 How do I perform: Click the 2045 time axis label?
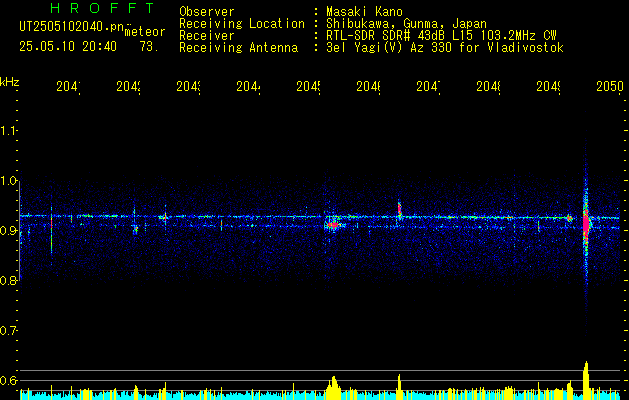pos(308,86)
